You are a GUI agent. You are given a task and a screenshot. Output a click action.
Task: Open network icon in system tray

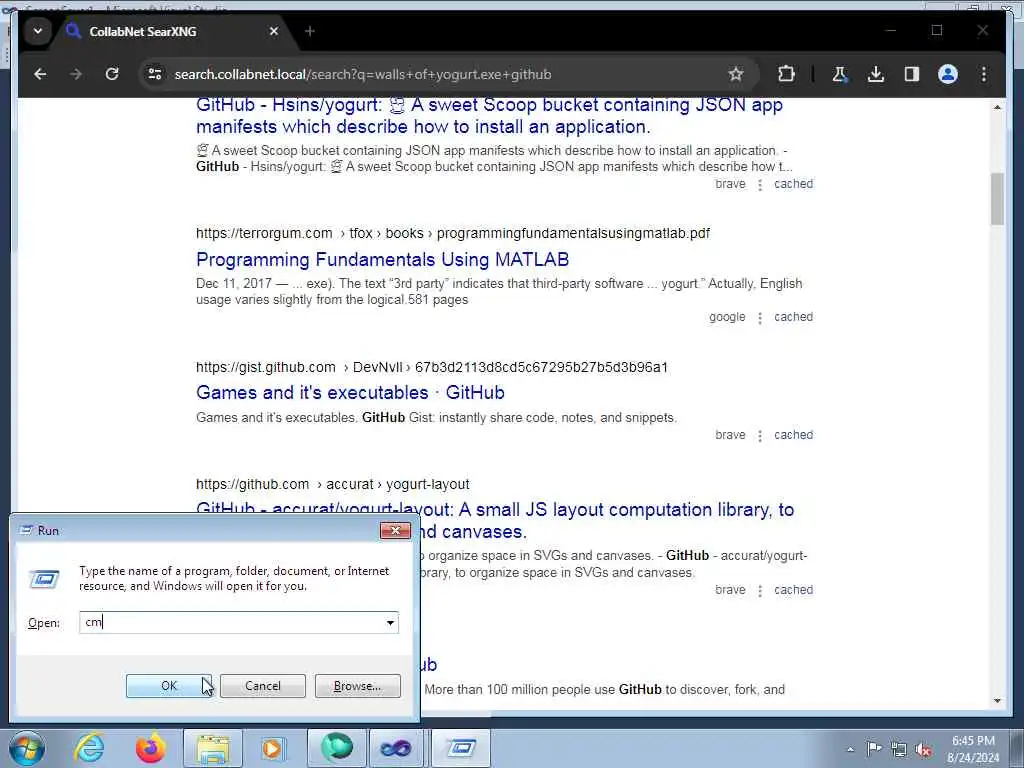point(899,750)
